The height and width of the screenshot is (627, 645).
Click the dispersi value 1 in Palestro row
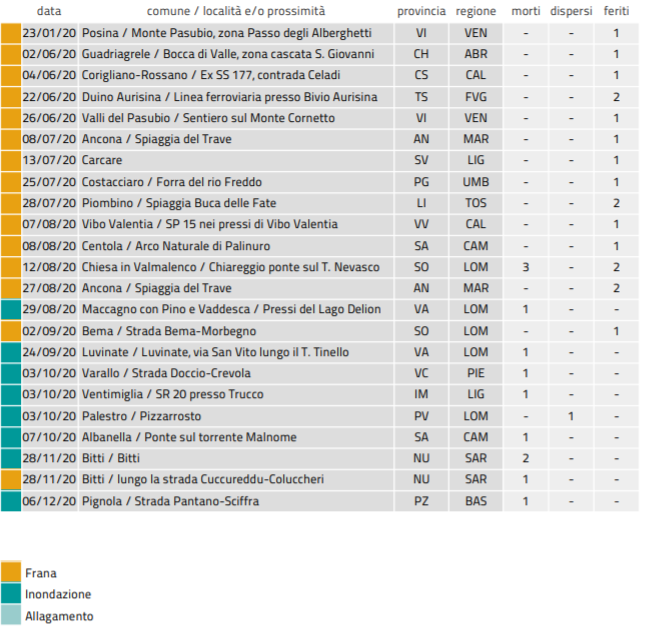570,415
